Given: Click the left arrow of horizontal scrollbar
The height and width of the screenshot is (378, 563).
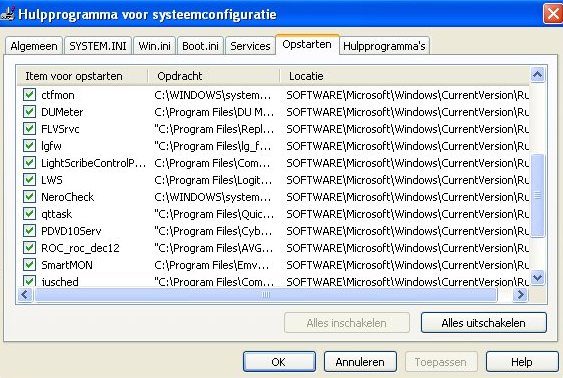Looking at the screenshot, I should [25, 295].
